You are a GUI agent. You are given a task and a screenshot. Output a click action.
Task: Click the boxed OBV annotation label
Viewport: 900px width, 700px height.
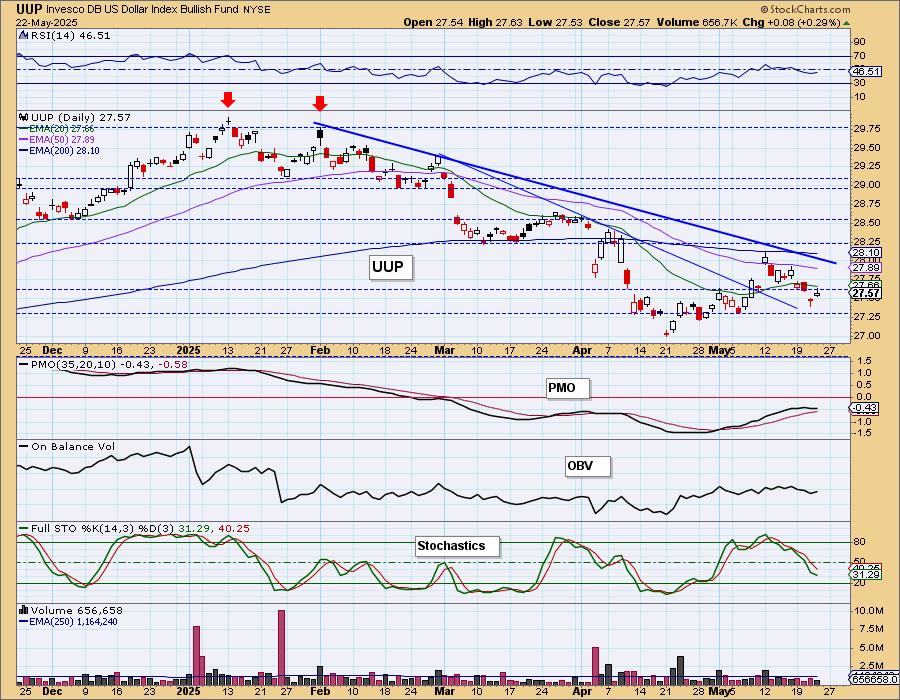click(x=587, y=466)
